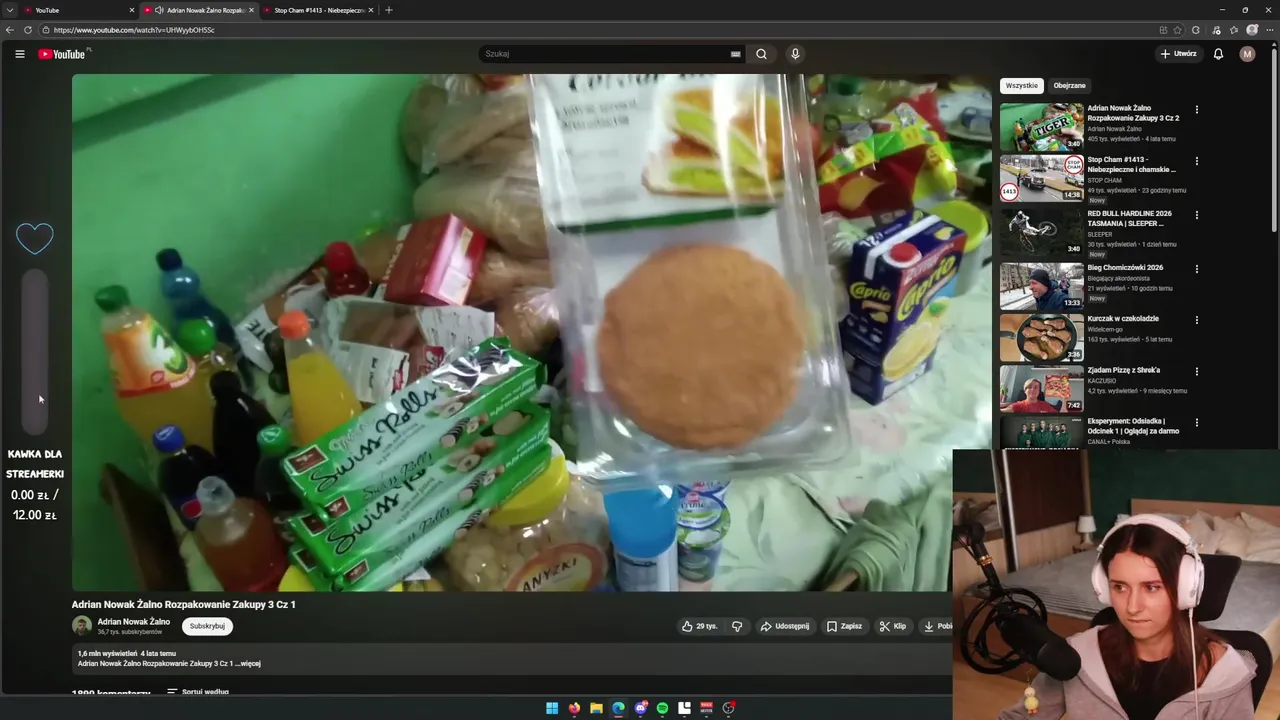
Task: Open Windows Start menu in taskbar
Action: [552, 708]
